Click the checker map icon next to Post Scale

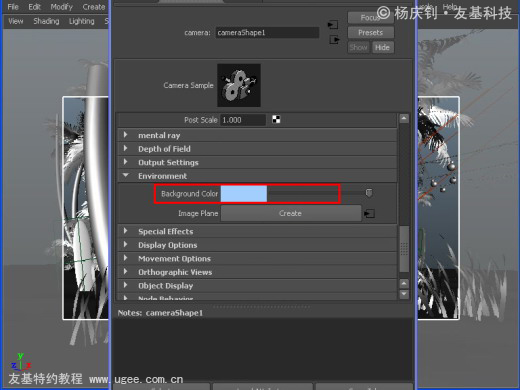tap(276, 119)
